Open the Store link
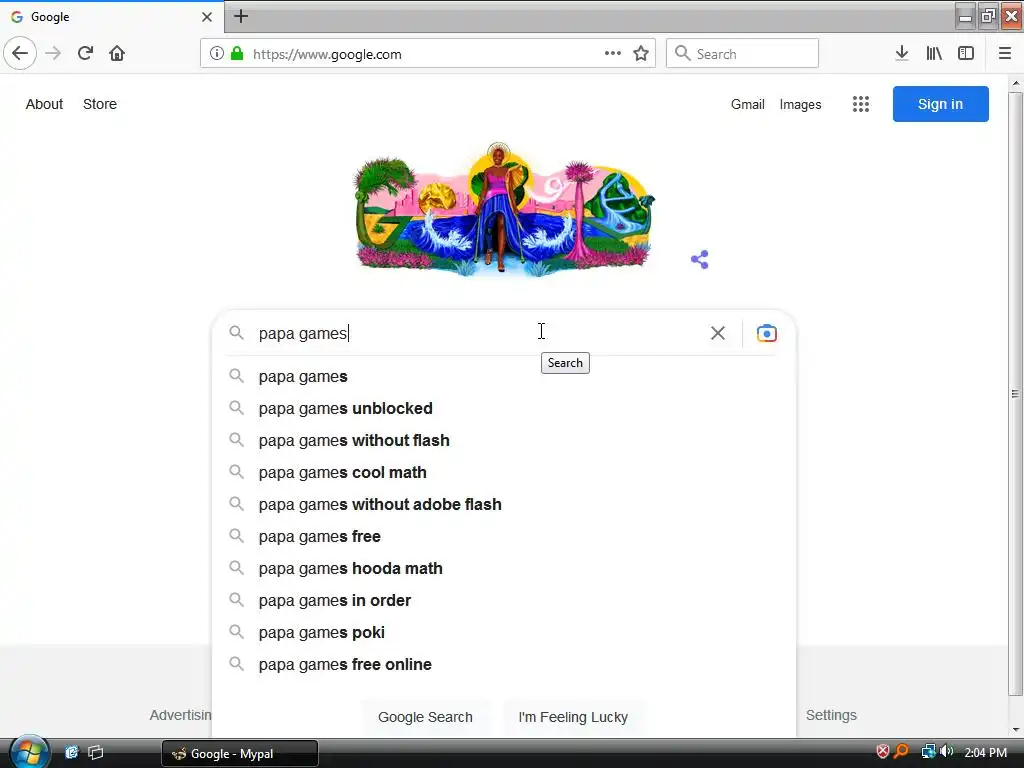This screenshot has height=768, width=1024. [100, 104]
